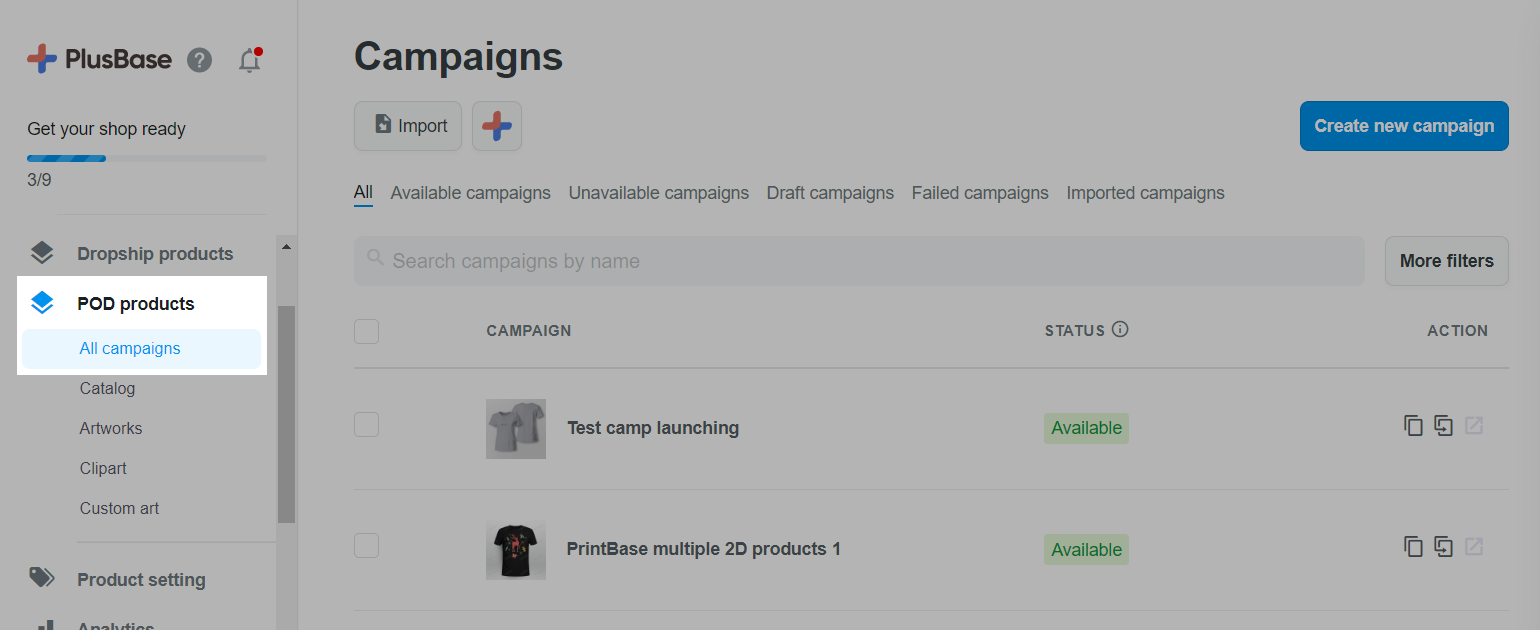This screenshot has width=1540, height=630.
Task: Open the help question mark icon
Action: pos(200,60)
